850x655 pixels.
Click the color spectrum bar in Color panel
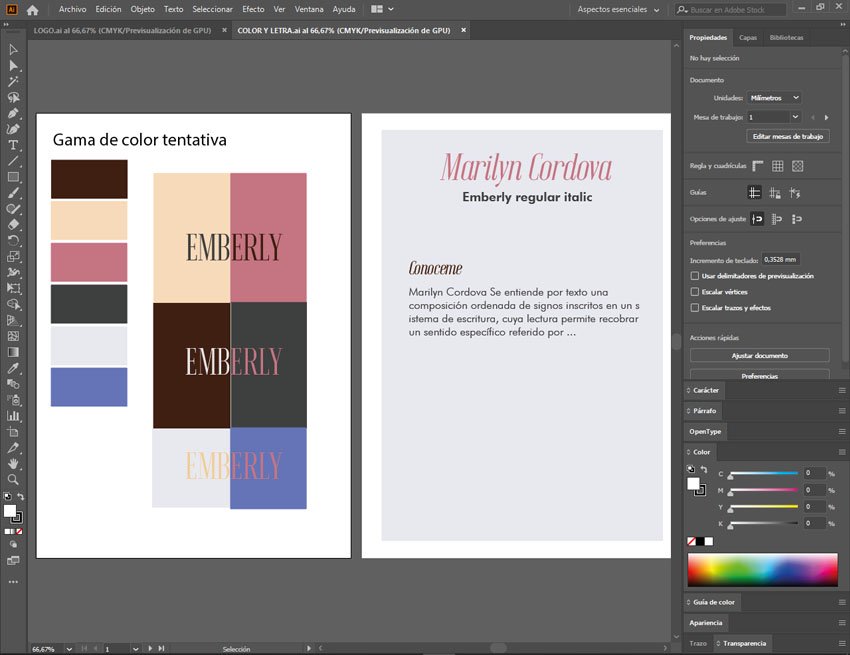(x=762, y=569)
